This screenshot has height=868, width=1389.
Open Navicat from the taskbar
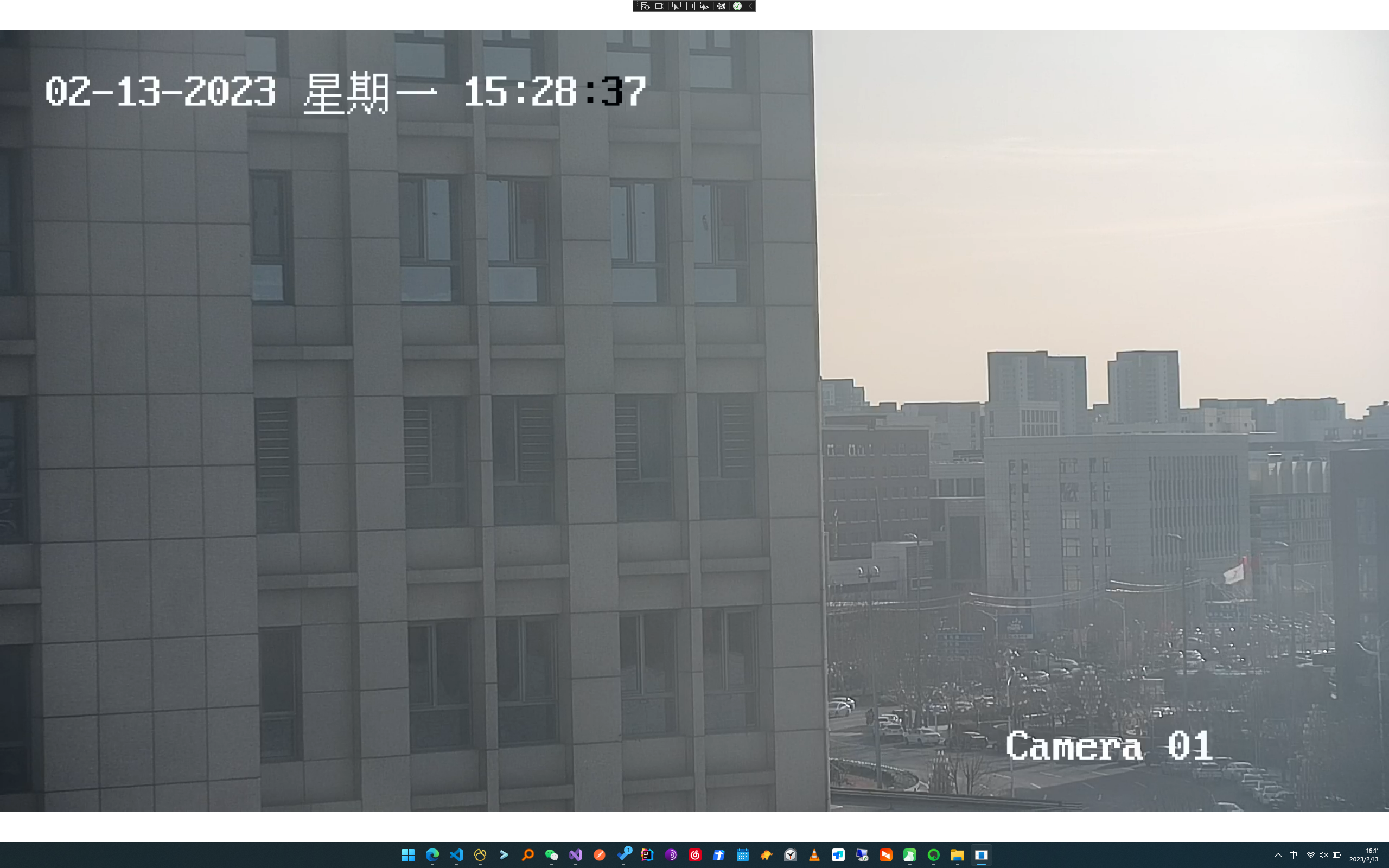point(480,856)
